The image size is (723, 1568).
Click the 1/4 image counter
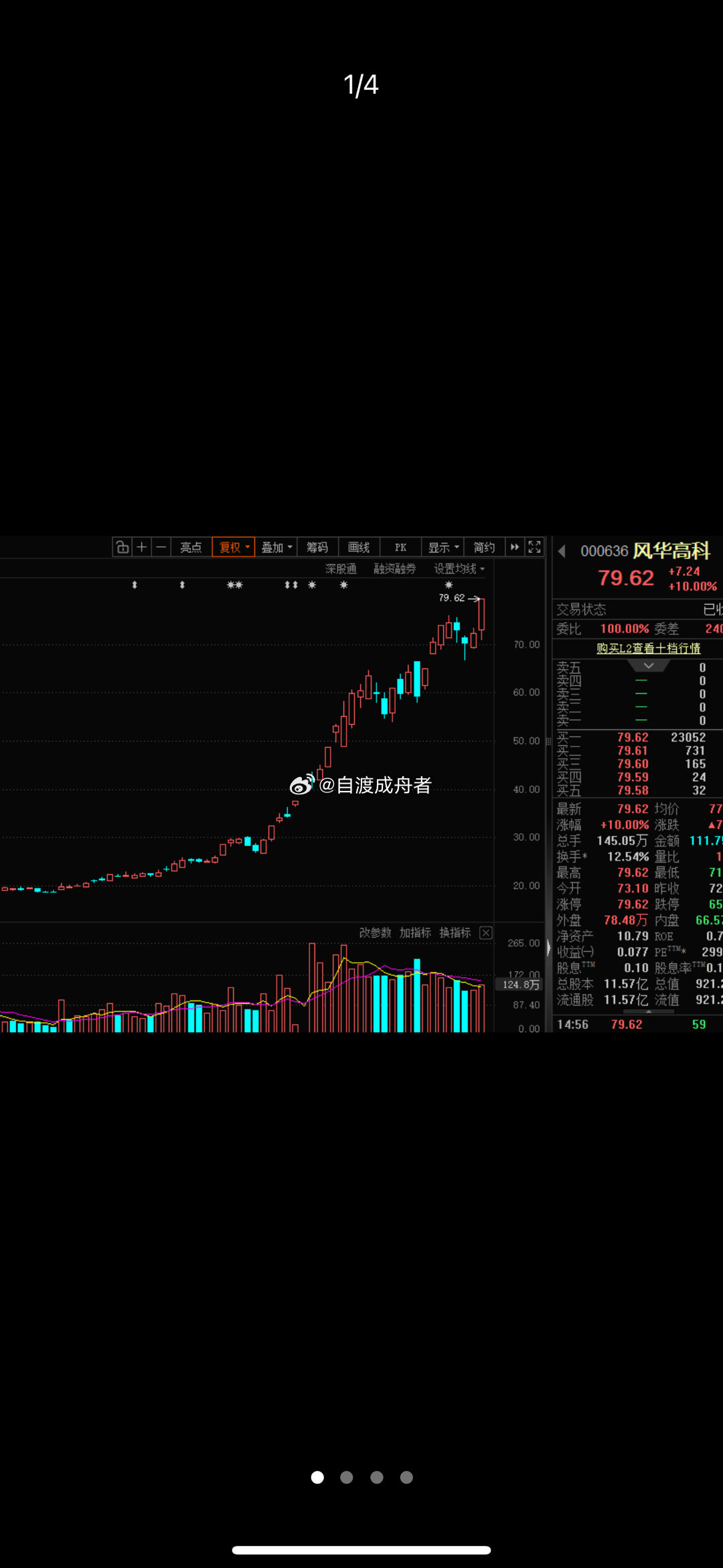361,85
